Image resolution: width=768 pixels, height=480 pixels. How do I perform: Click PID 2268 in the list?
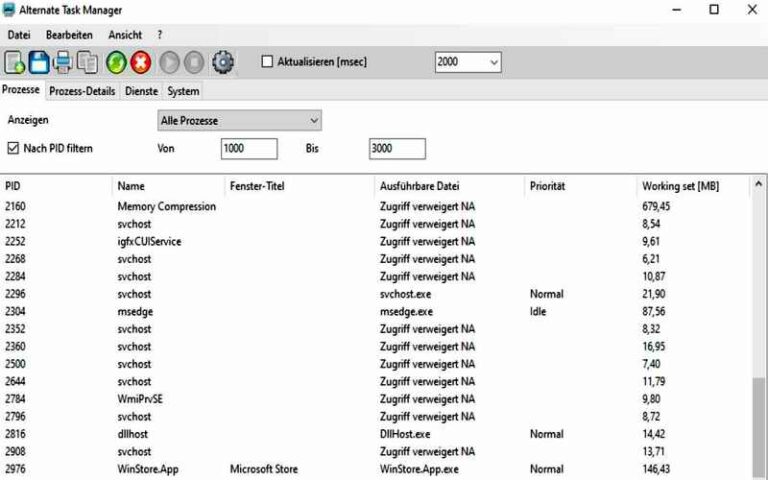[x=15, y=259]
